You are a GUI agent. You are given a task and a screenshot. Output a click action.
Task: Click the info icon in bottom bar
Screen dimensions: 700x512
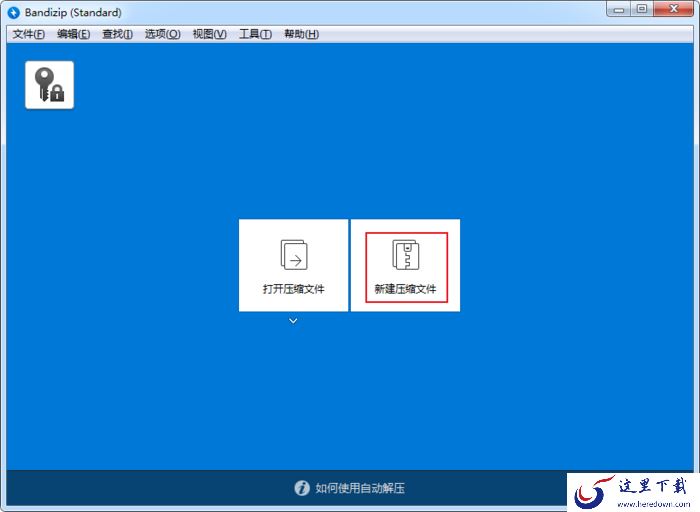(302, 488)
